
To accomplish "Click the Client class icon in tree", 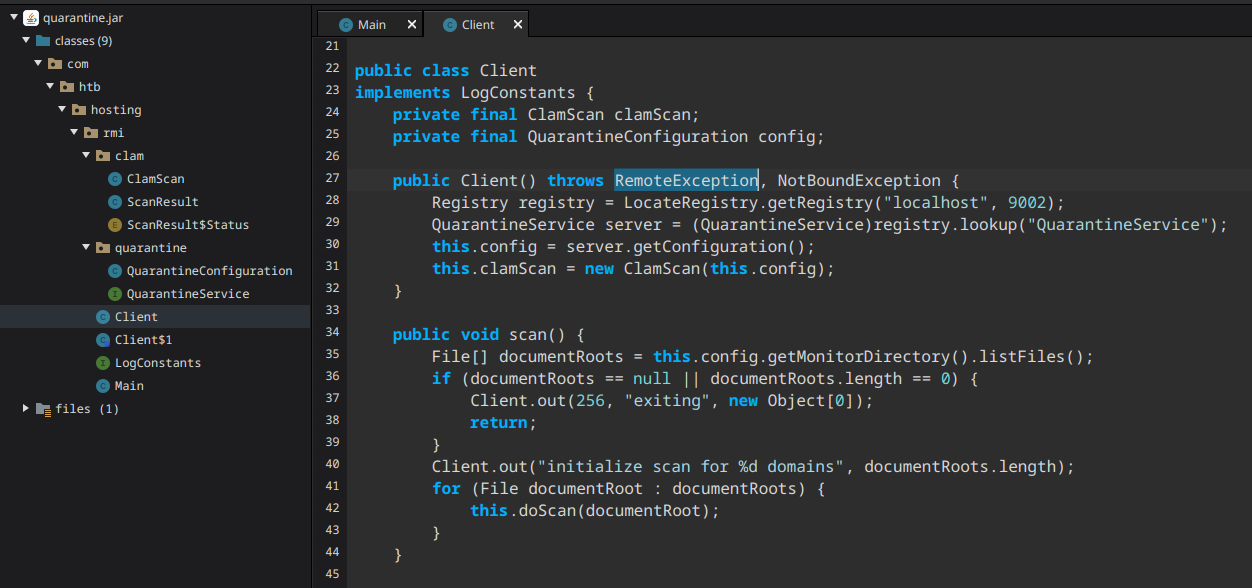I will point(103,317).
